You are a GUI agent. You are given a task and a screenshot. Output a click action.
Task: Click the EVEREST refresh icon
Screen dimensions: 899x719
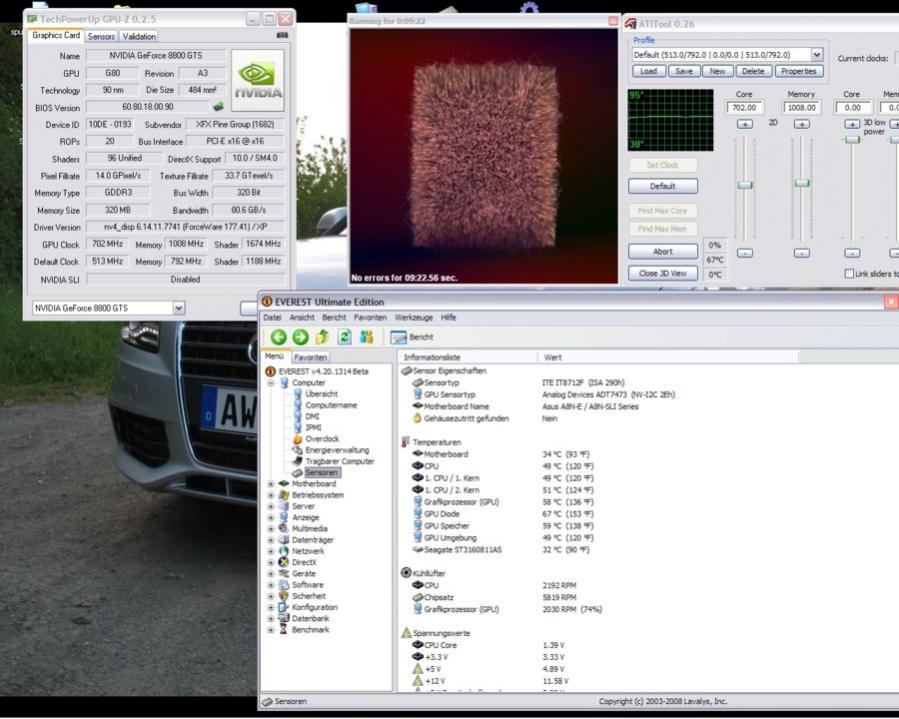click(344, 337)
